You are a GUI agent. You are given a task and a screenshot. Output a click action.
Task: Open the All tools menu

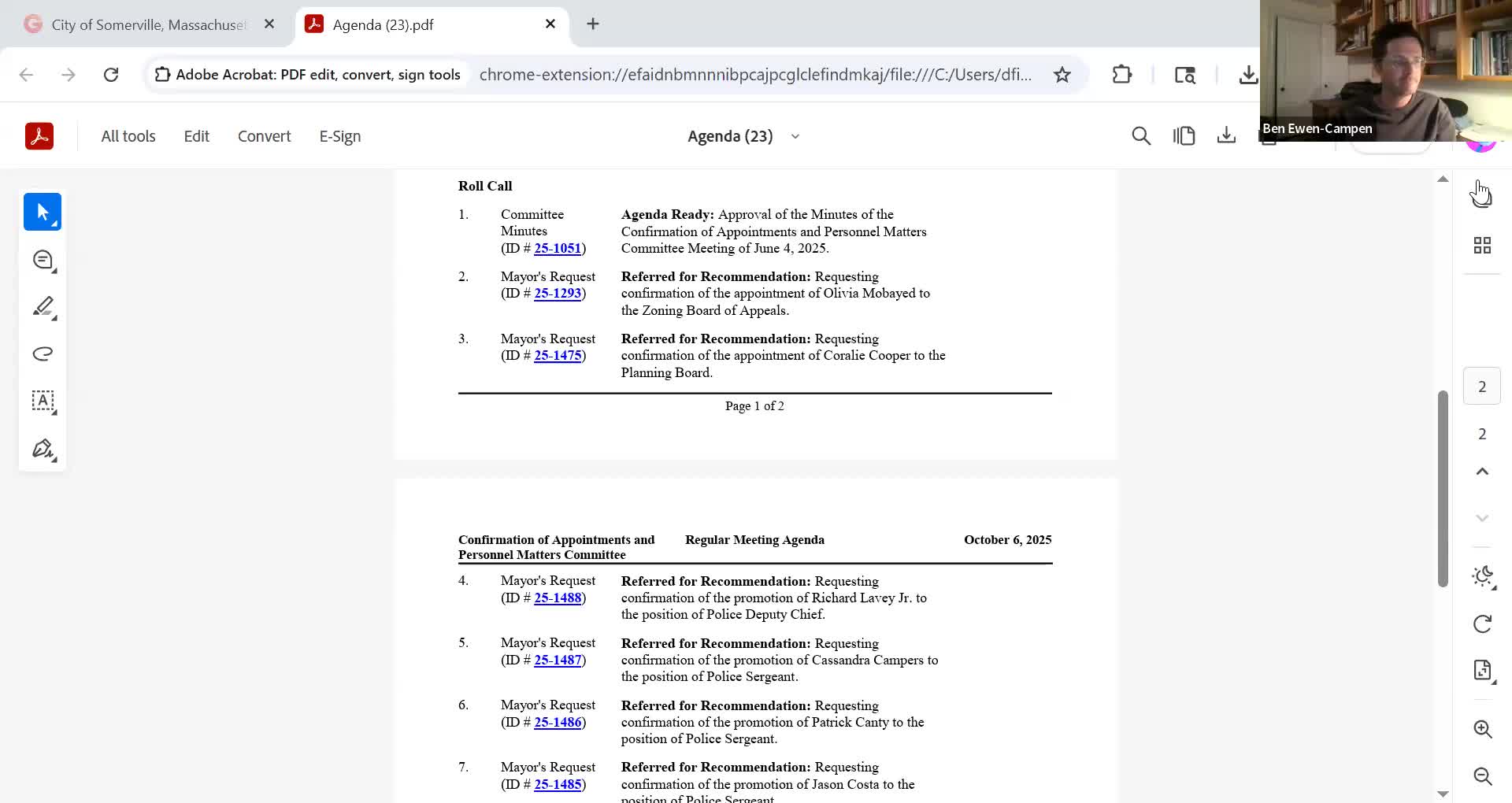128,136
